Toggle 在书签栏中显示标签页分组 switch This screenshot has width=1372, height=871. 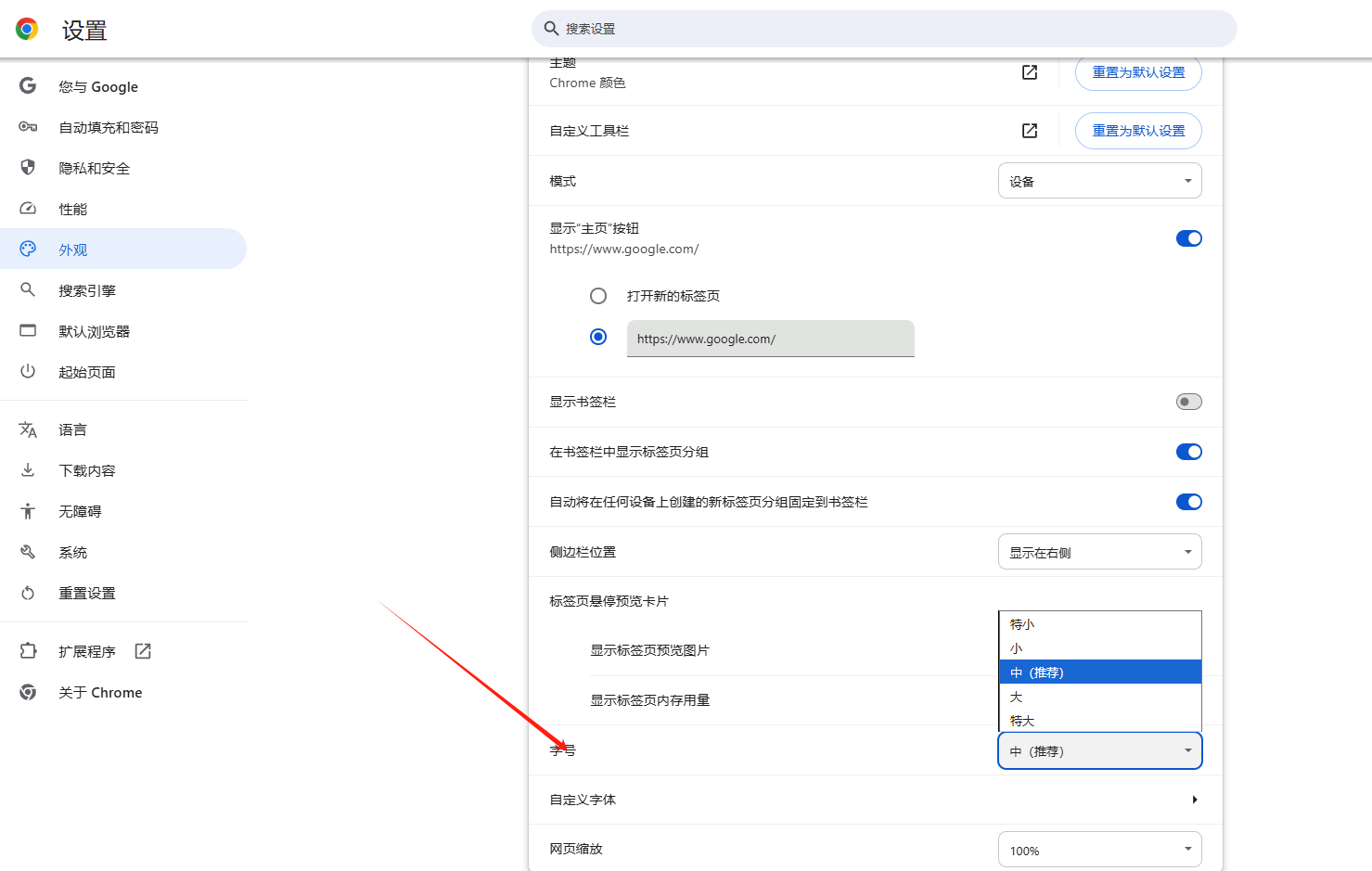click(1189, 452)
